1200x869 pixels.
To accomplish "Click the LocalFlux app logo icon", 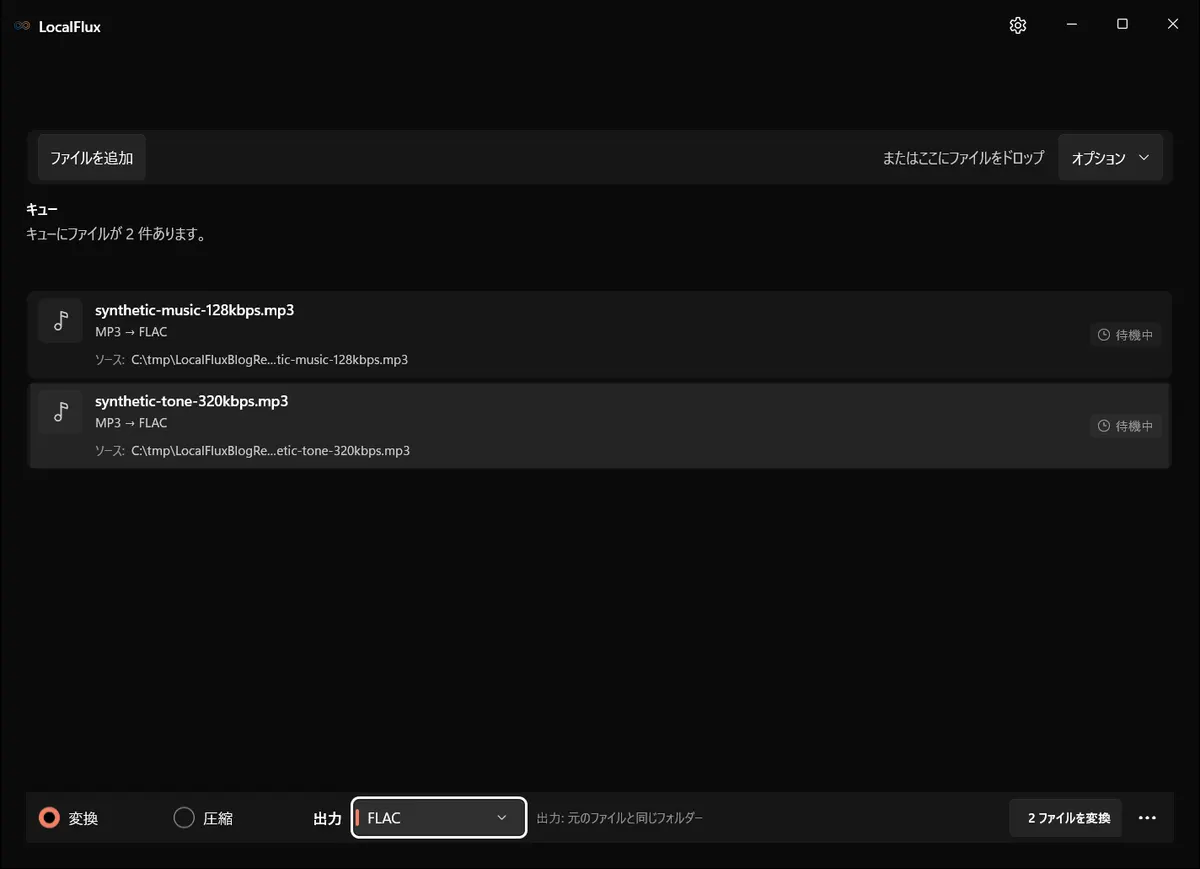I will [22, 27].
